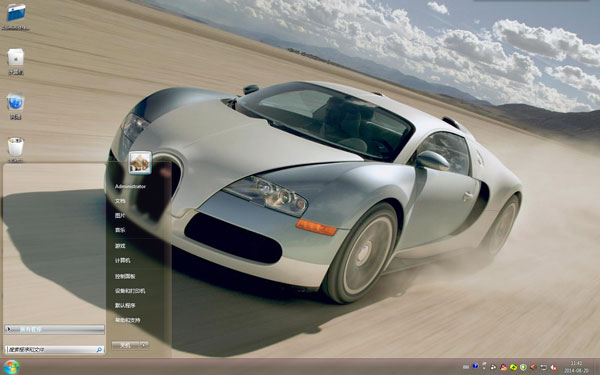
Task: Click the muted volume tray icon
Action: tap(553, 367)
